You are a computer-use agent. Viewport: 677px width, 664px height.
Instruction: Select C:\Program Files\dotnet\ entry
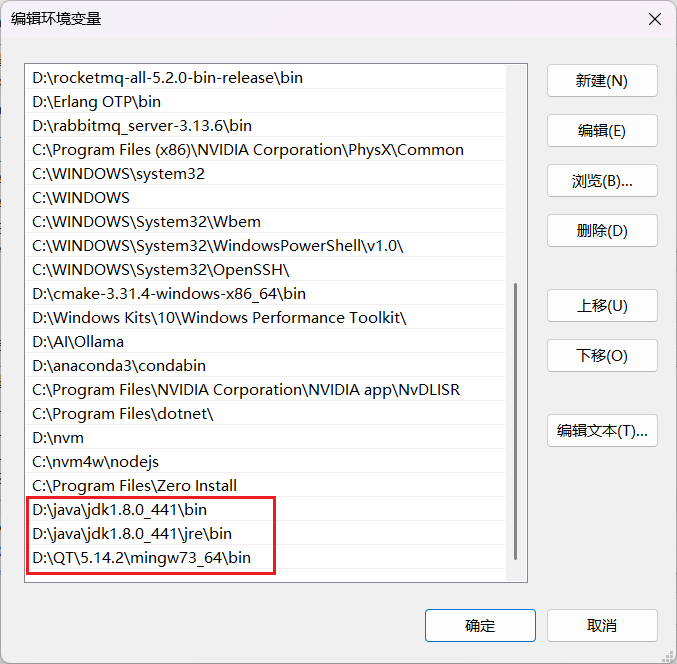[x=266, y=414]
